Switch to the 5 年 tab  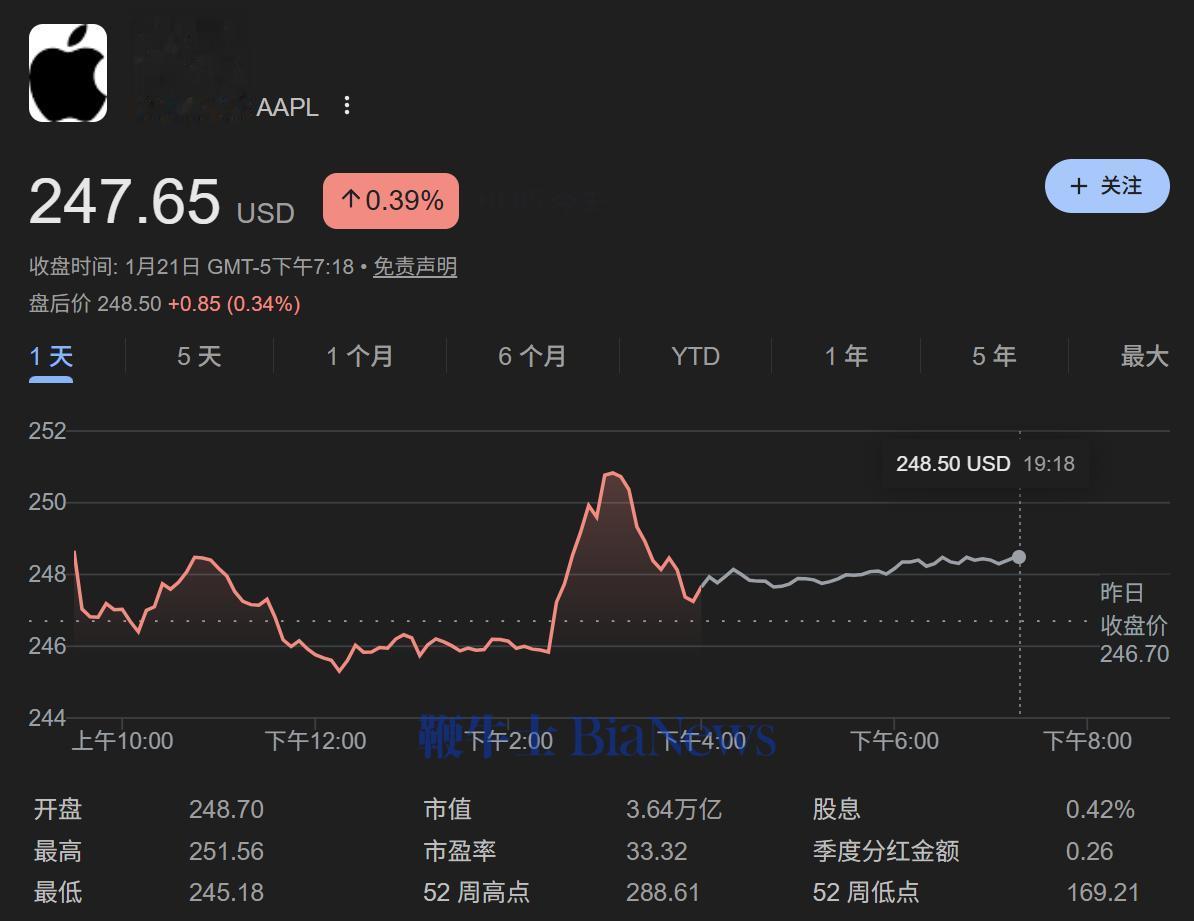tap(994, 357)
